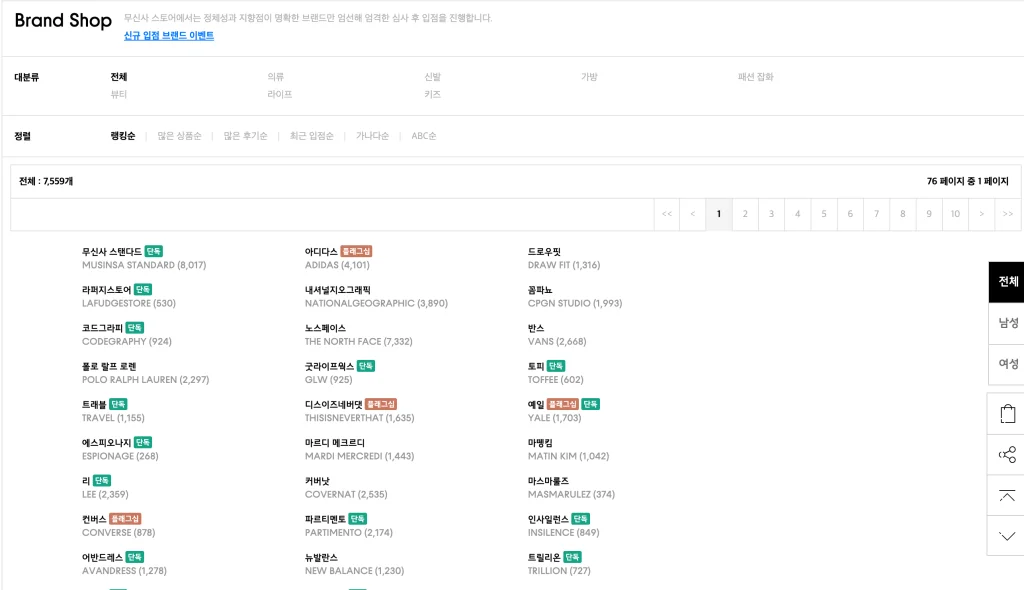Sort brands by 많은 후기순
Screen dimensions: 1024x590
[x=246, y=136]
